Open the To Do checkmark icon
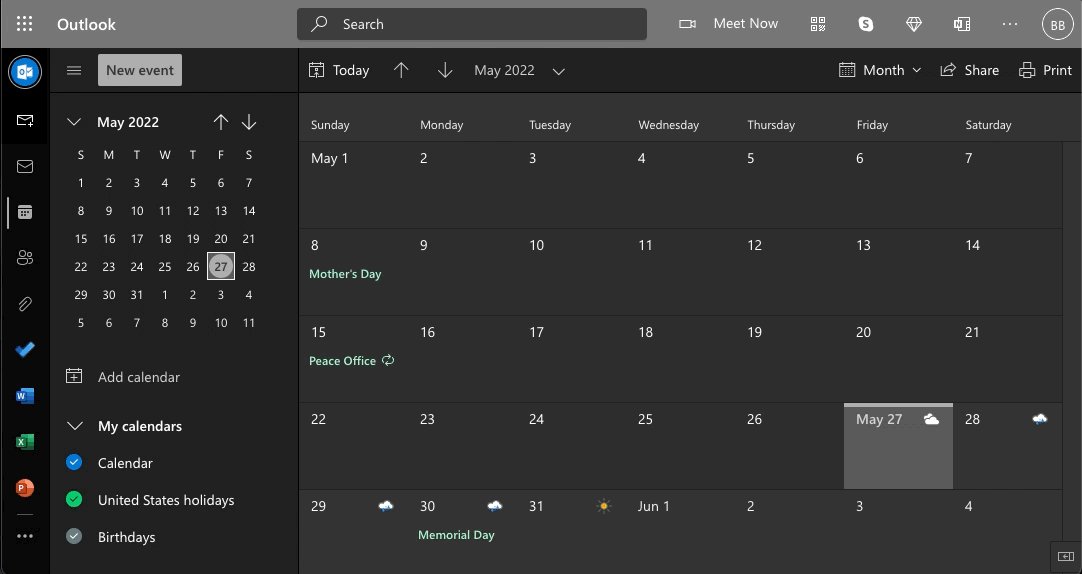This screenshot has width=1082, height=574. tap(25, 350)
